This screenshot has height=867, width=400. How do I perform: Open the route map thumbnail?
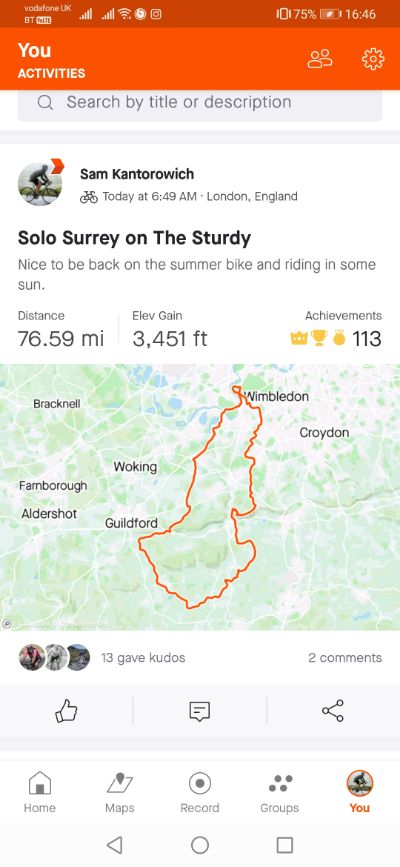point(200,497)
